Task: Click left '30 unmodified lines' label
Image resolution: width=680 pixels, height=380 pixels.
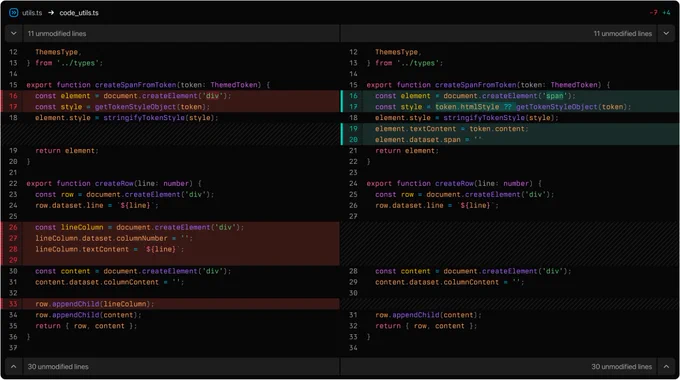Action: coord(58,367)
